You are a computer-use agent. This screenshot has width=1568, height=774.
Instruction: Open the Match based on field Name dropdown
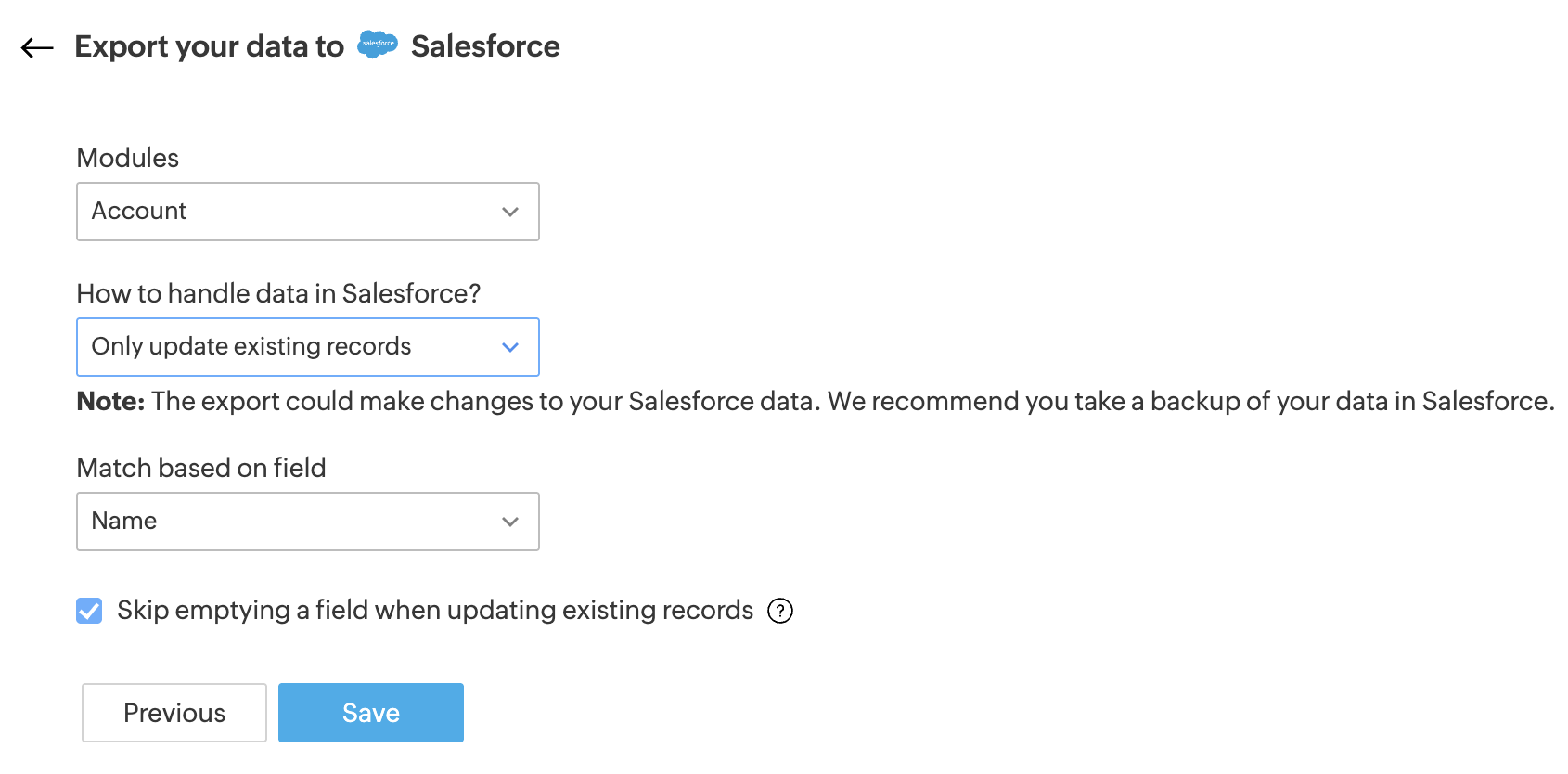pos(307,522)
